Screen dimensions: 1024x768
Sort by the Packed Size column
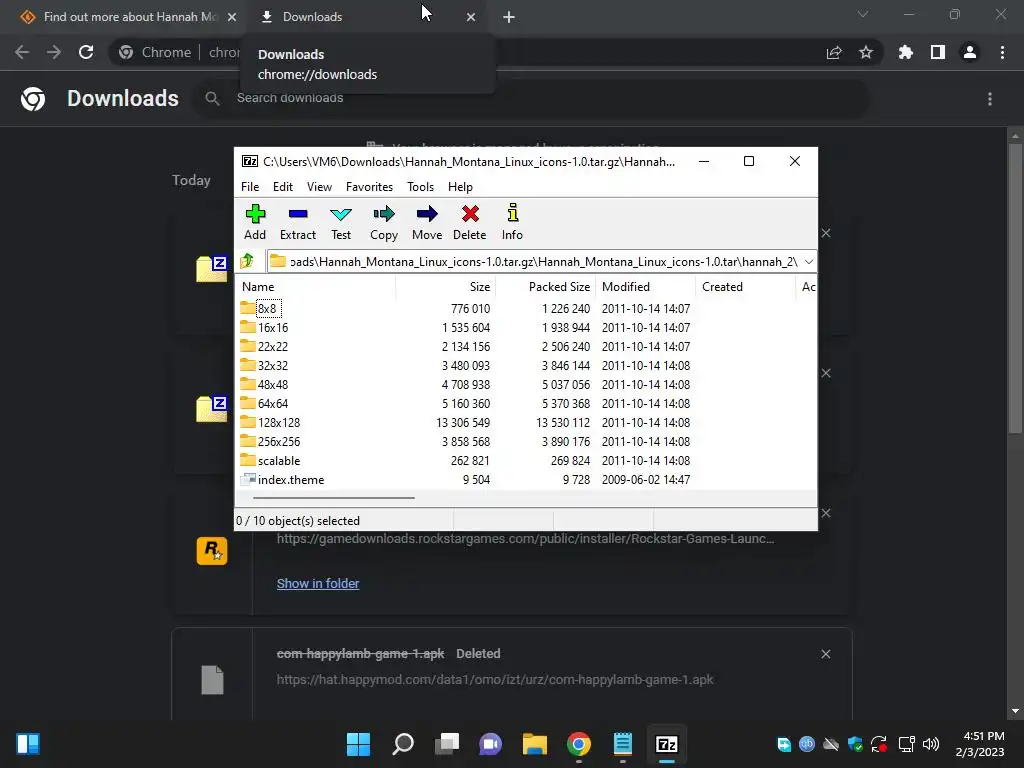pyautogui.click(x=545, y=287)
